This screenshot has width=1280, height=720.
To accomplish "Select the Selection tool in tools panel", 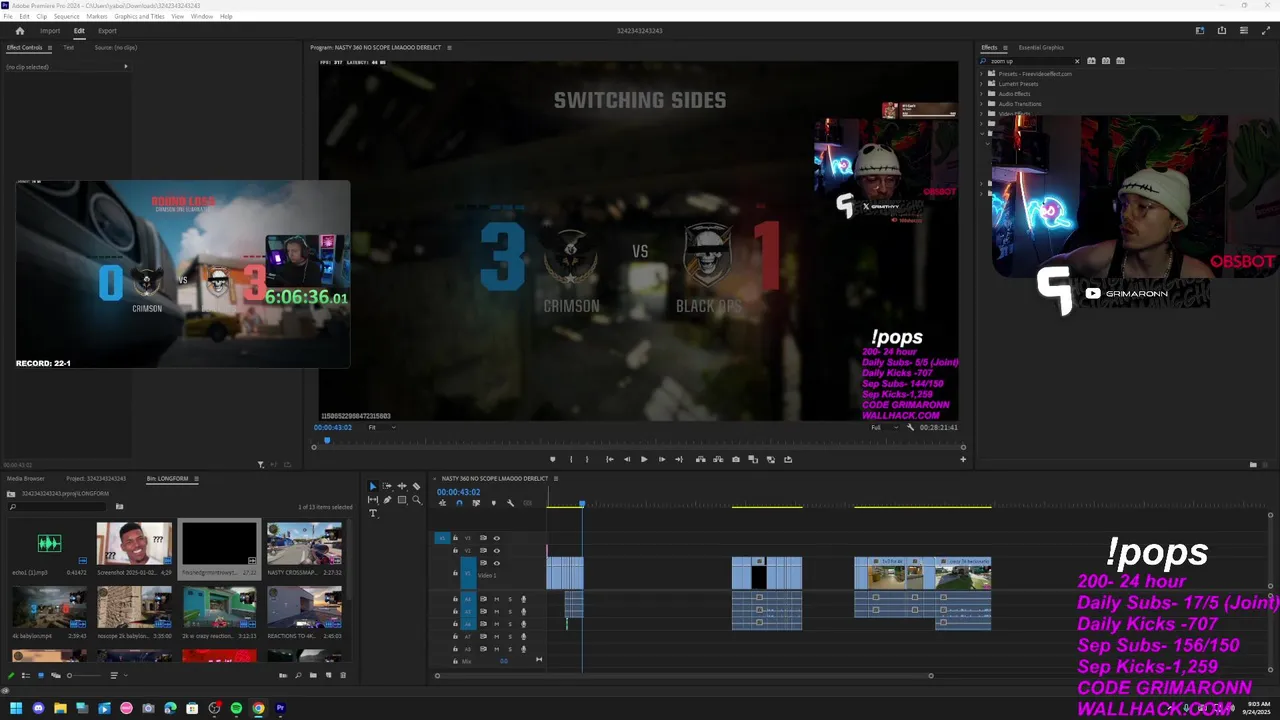I will coord(373,486).
